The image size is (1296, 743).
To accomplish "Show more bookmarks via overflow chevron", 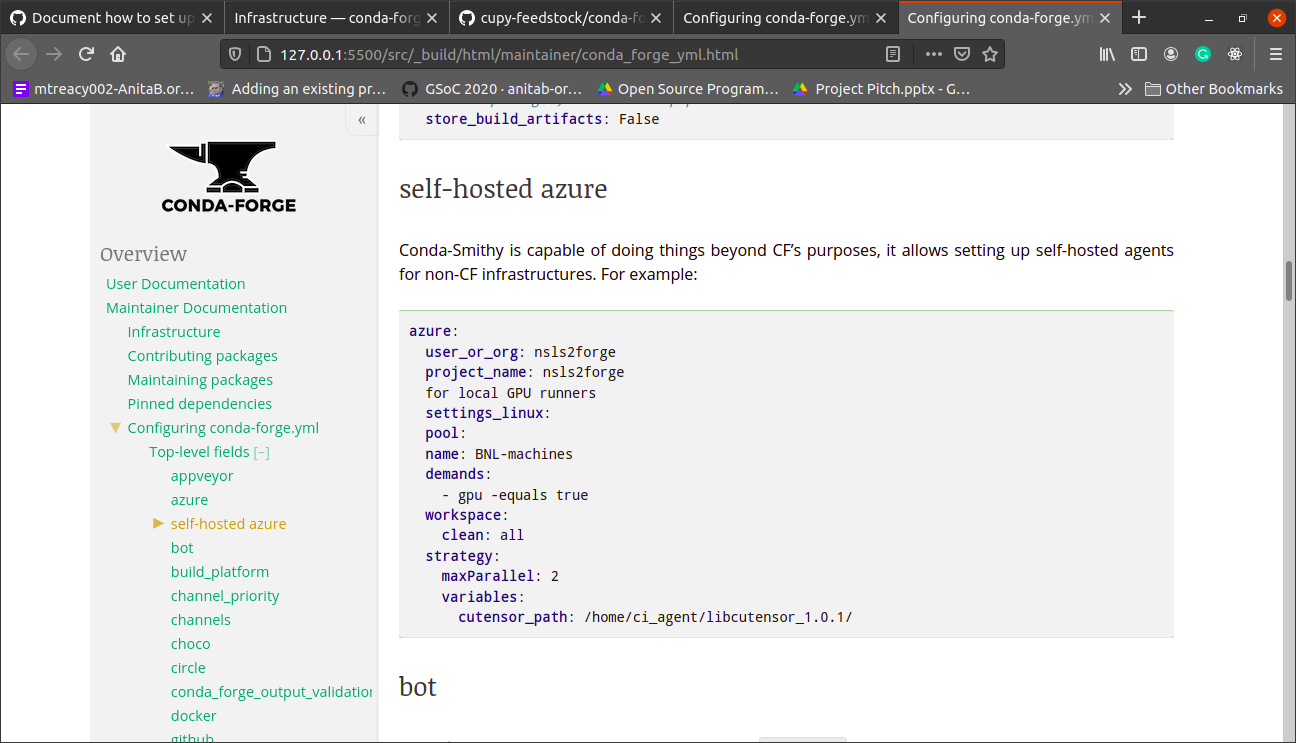I will pyautogui.click(x=1125, y=89).
